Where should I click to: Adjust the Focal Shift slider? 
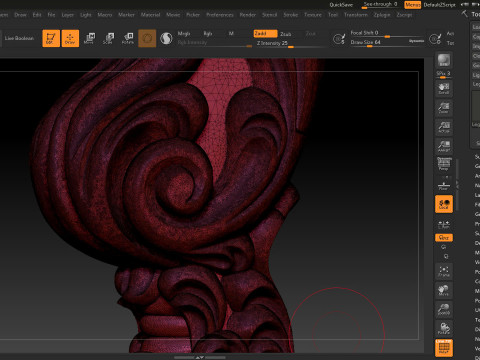(x=387, y=33)
